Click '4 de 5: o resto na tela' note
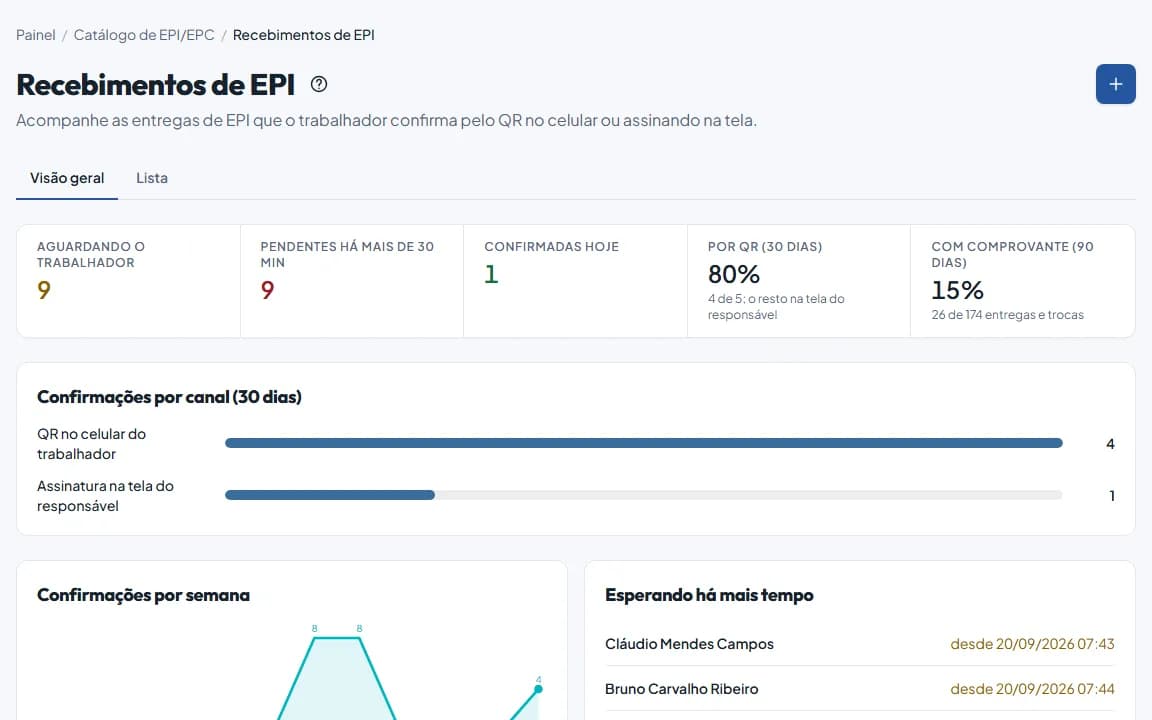The height and width of the screenshot is (720, 1152). coord(776,306)
